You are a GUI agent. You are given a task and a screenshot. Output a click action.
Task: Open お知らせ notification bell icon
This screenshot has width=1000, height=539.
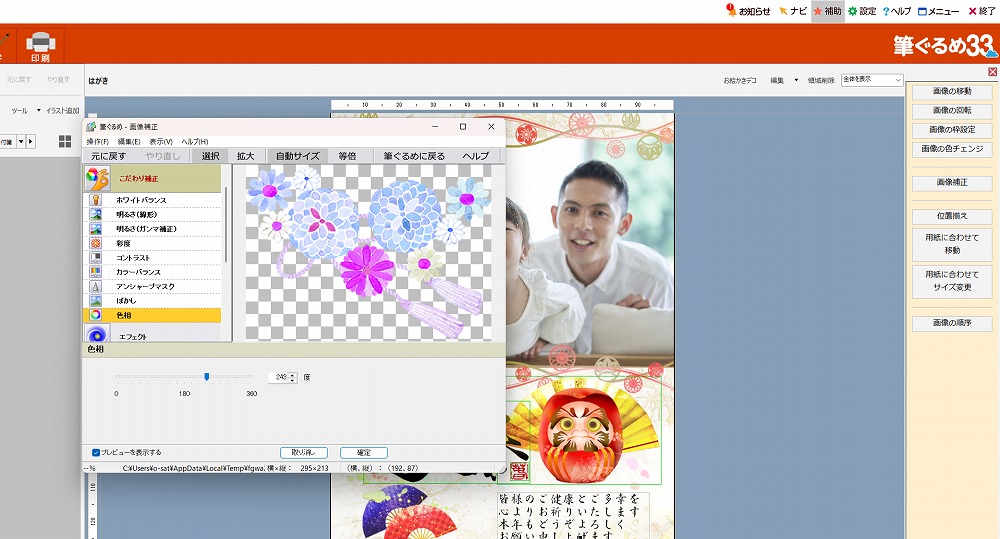click(x=732, y=11)
